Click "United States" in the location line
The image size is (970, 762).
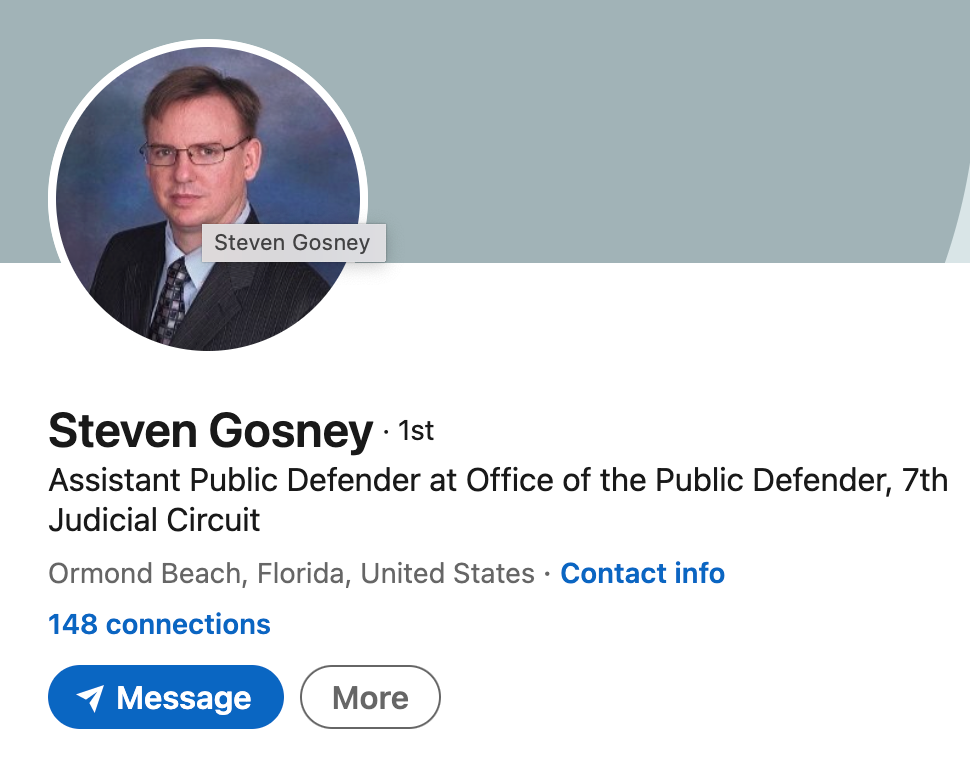447,574
